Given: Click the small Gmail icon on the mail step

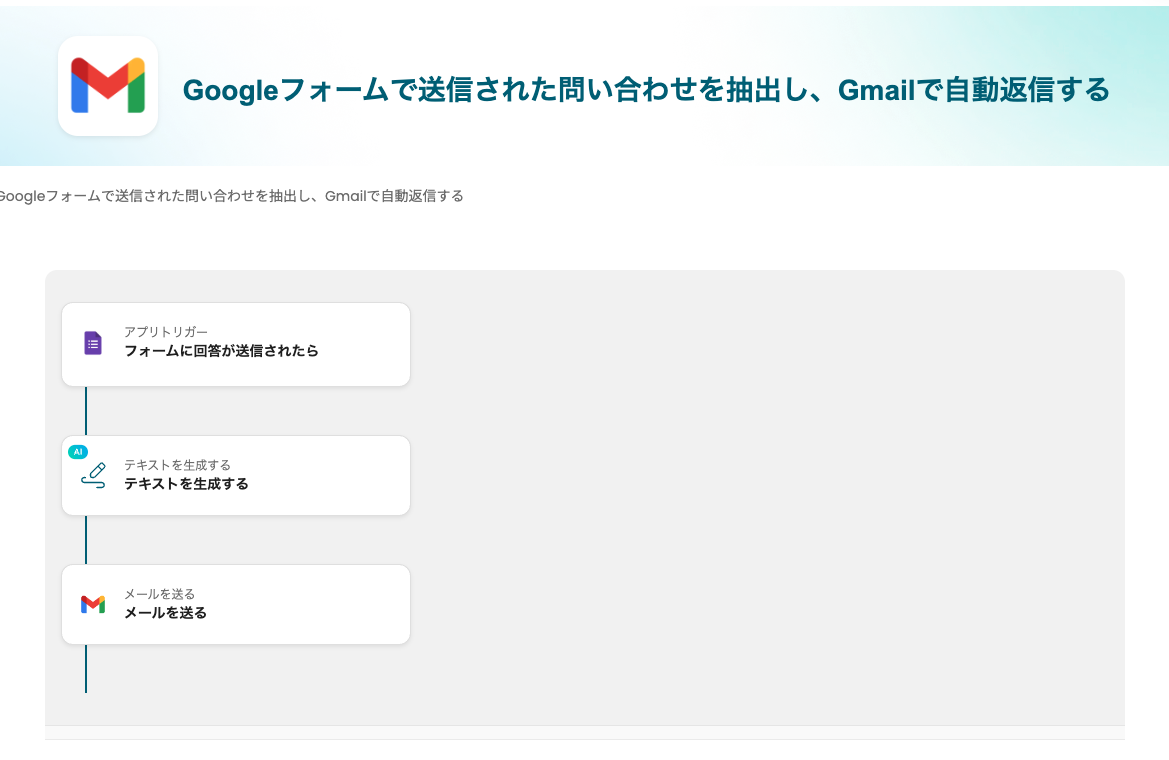Looking at the screenshot, I should [93, 604].
